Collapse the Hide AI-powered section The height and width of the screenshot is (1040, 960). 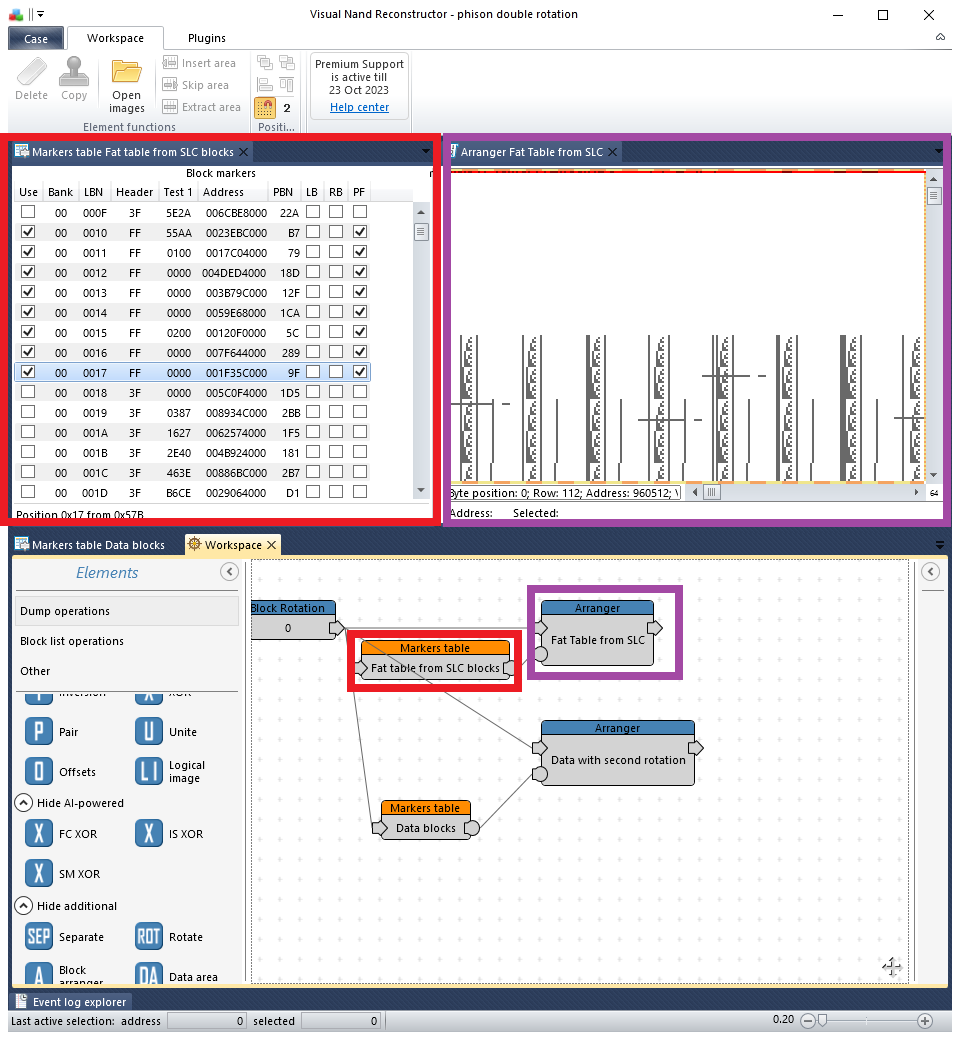coord(23,803)
